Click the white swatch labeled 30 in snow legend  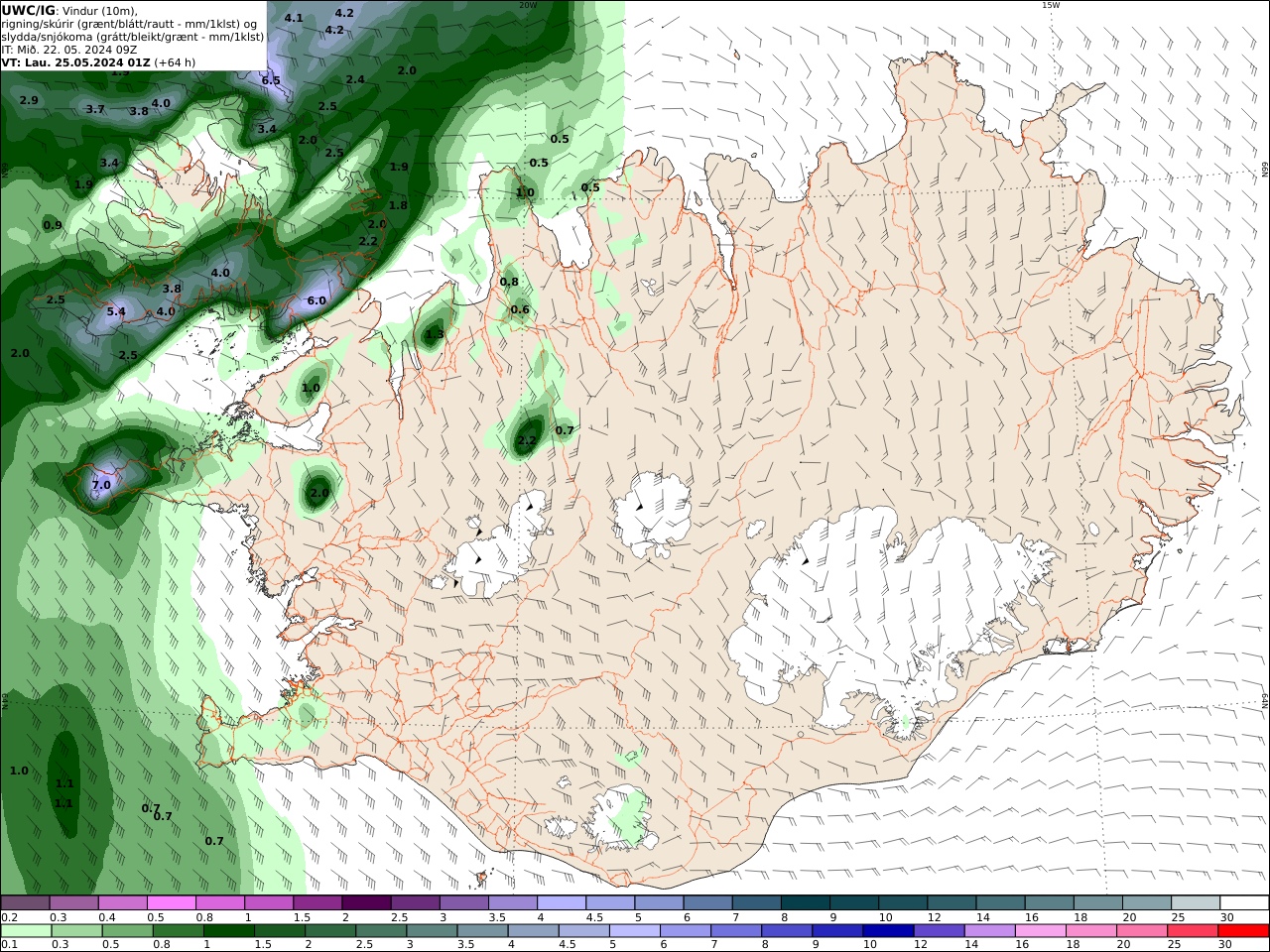pyautogui.click(x=1245, y=902)
